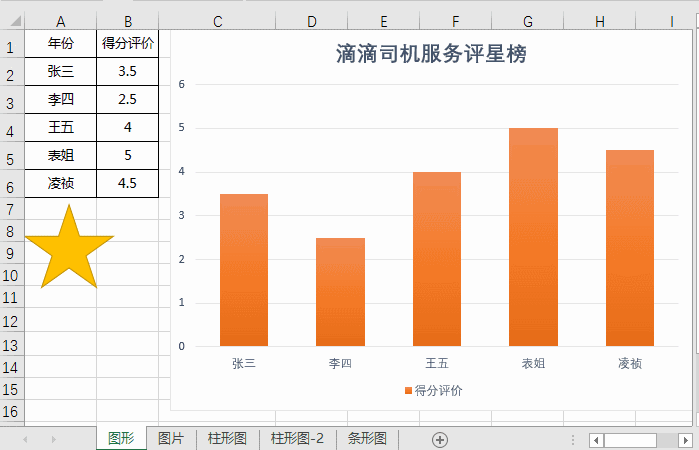Select the 张三 bar in the chart

[x=244, y=270]
